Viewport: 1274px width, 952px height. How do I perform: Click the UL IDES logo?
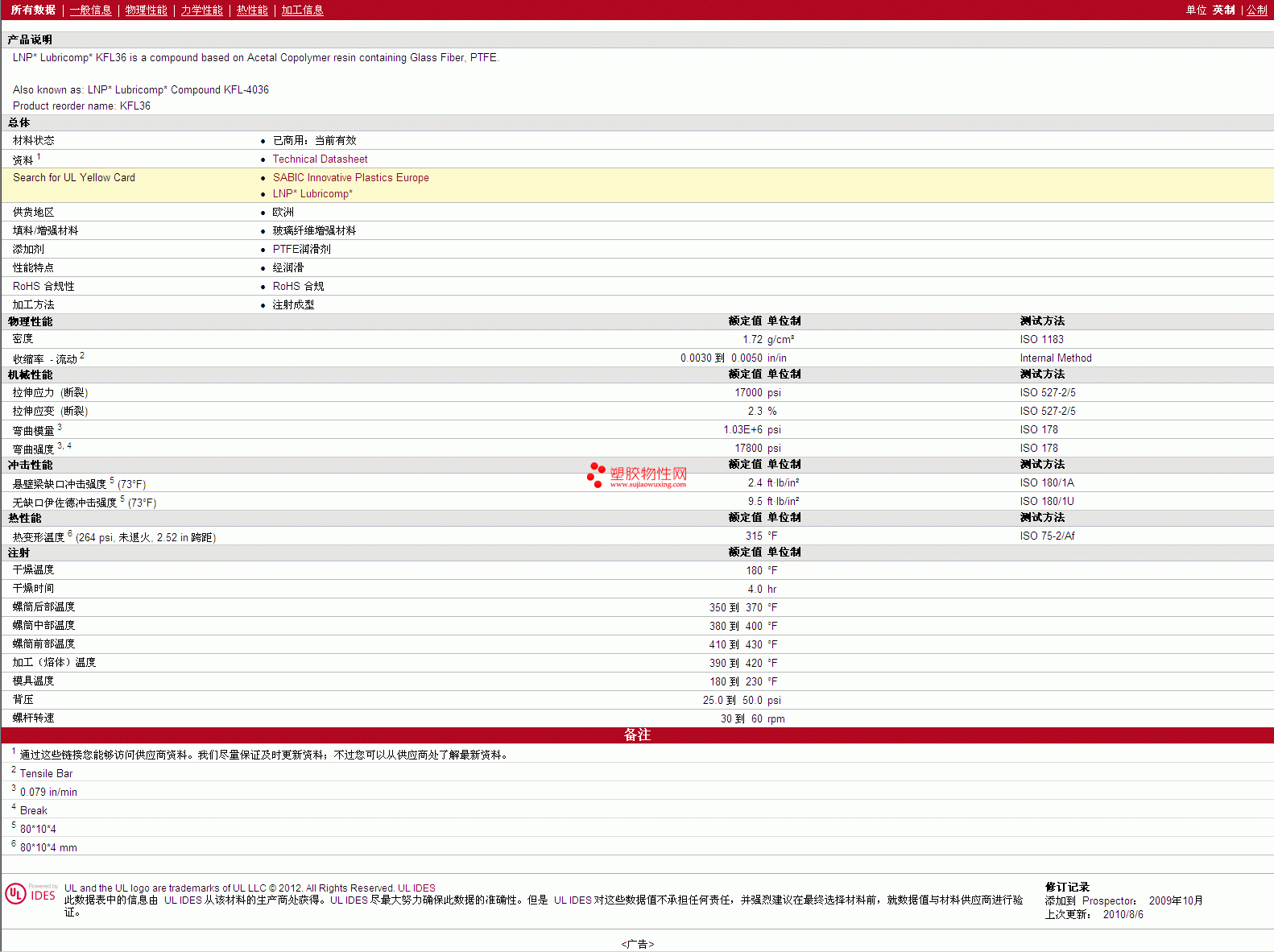pos(31,894)
